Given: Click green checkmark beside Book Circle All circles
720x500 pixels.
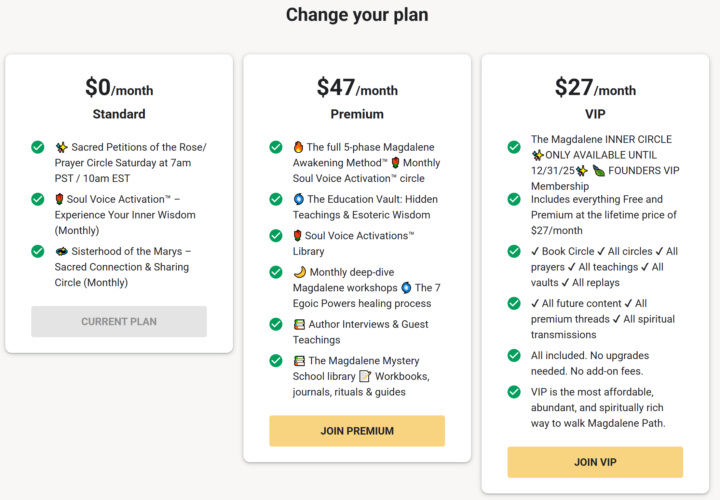Looking at the screenshot, I should coord(514,251).
